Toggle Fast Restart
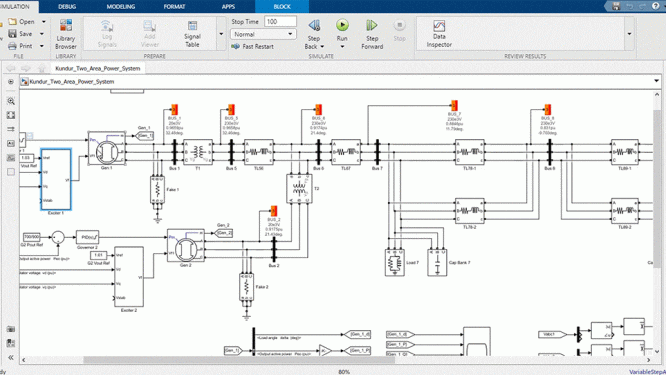 pyautogui.click(x=252, y=46)
